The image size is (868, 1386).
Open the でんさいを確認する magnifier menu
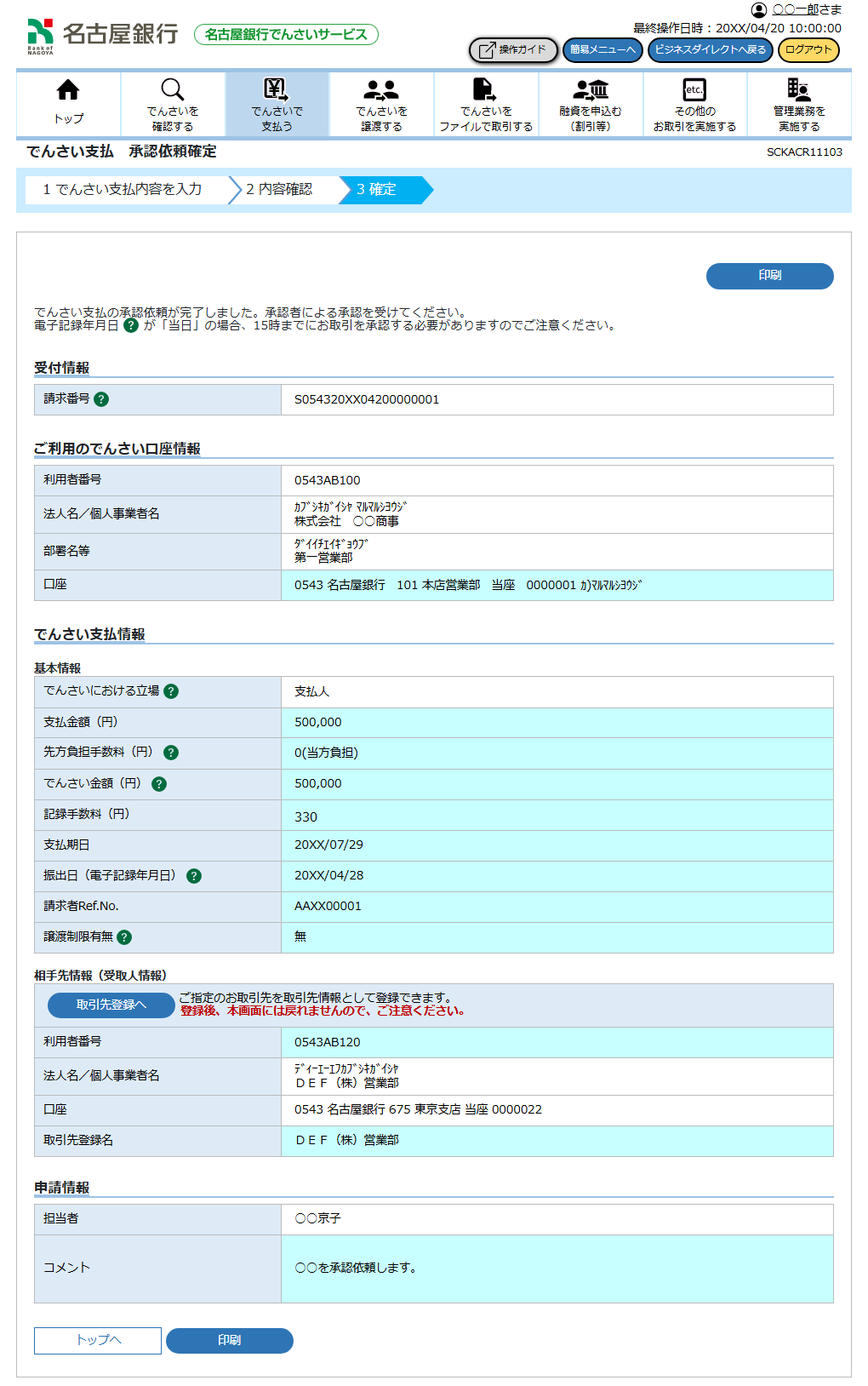(172, 90)
